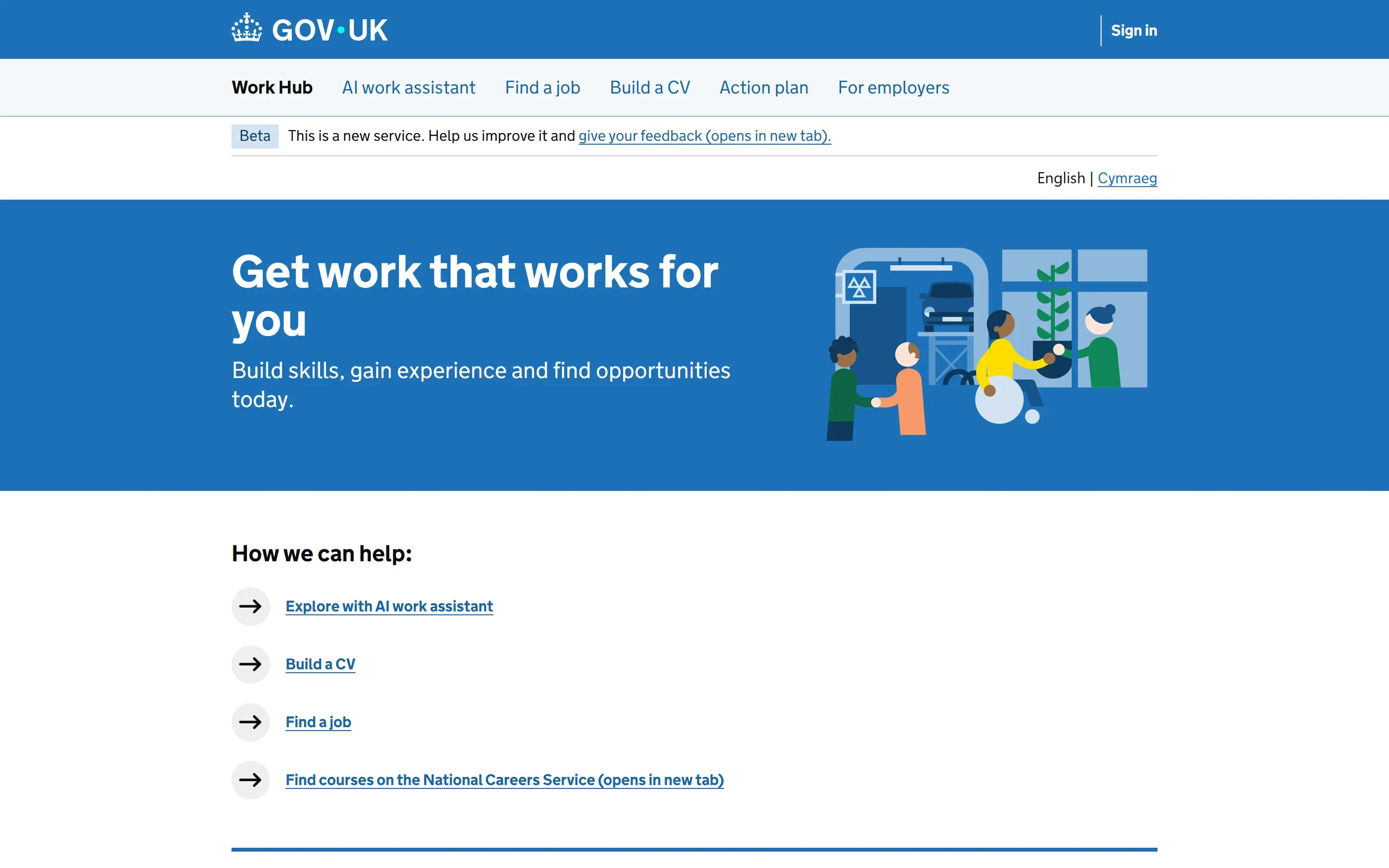This screenshot has height=868, width=1389.
Task: Select Work Hub in the navigation bar
Action: coord(272,87)
